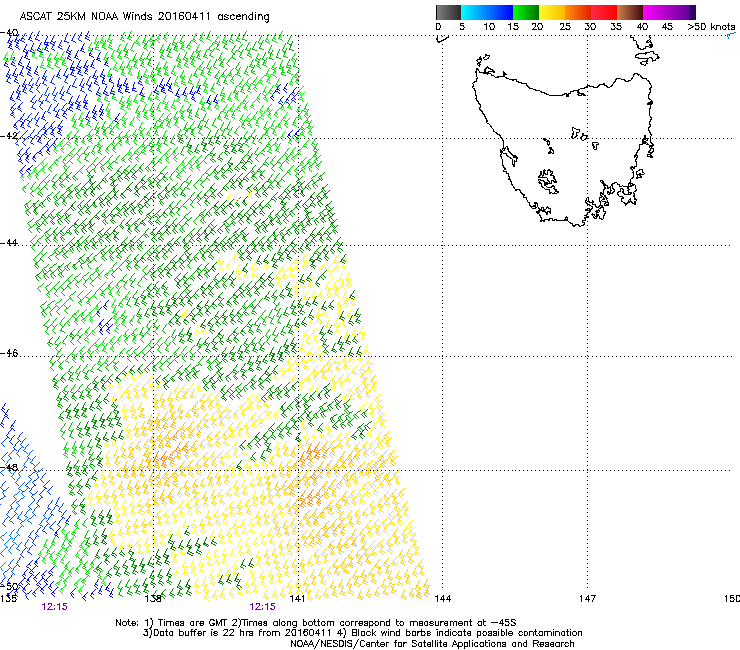The height and width of the screenshot is (650, 740).
Task: Click the orange 25-30 knots color band
Action: (x=578, y=12)
